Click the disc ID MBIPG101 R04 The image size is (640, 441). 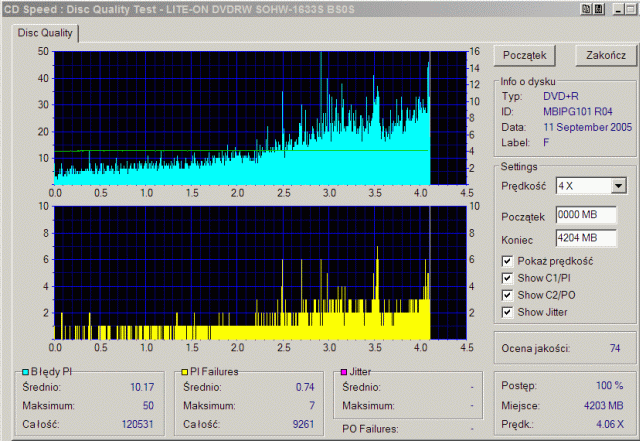pyautogui.click(x=578, y=112)
